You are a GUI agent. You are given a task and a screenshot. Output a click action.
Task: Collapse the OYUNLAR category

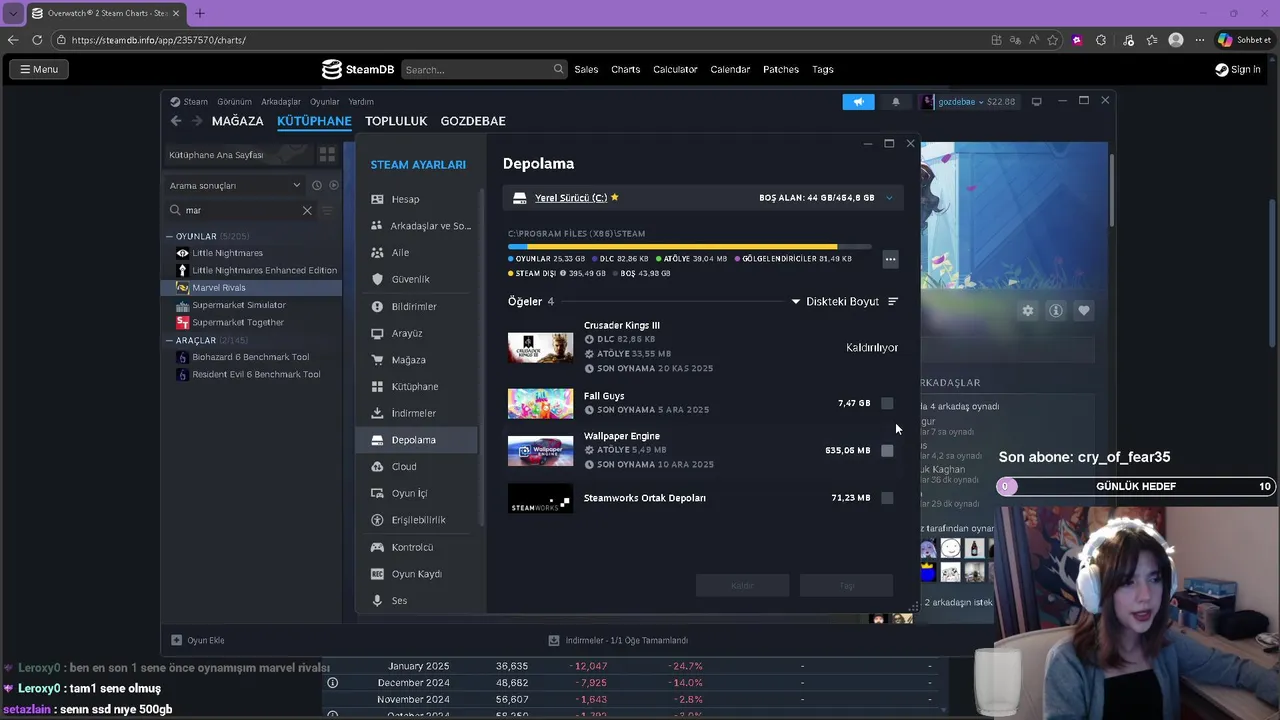click(170, 236)
